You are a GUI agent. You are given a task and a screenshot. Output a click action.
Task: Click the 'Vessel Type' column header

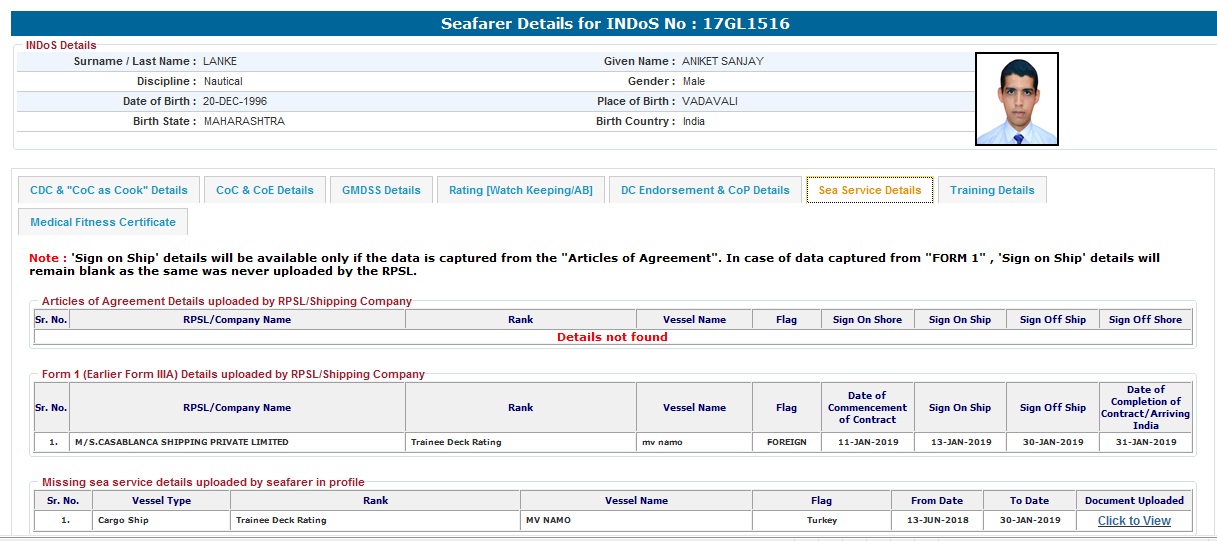161,501
